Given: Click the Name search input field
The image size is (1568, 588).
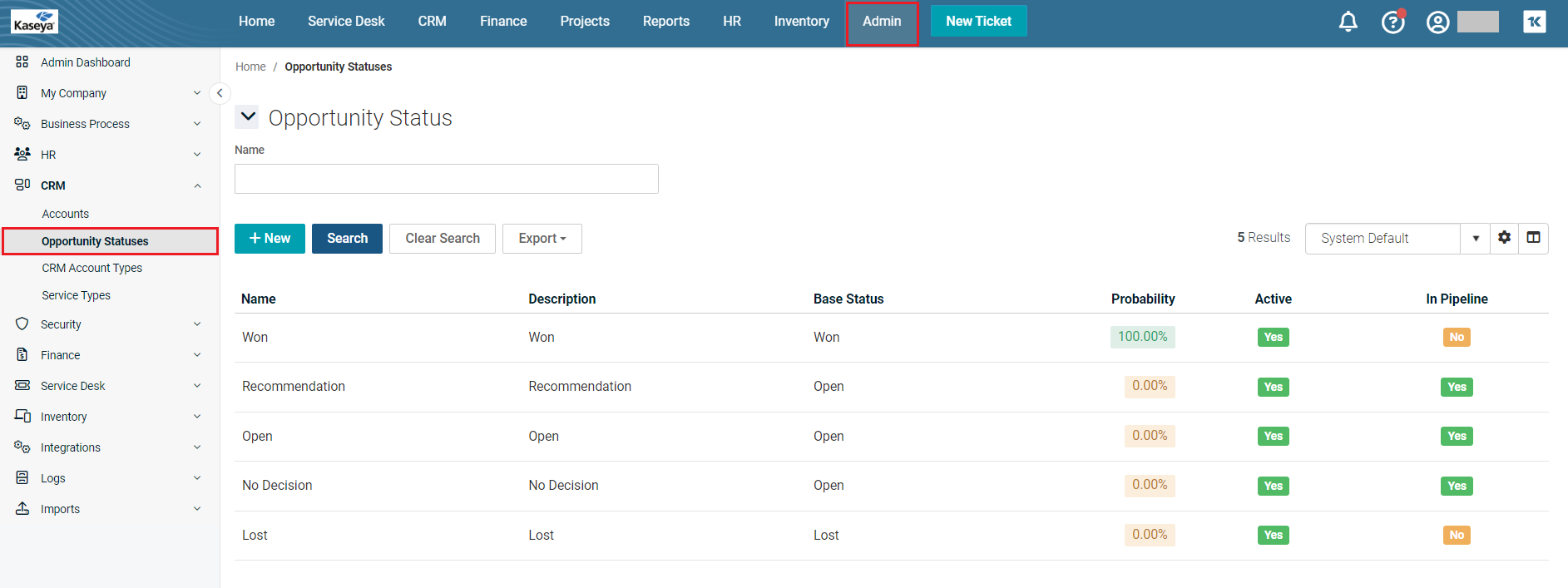Looking at the screenshot, I should [446, 179].
